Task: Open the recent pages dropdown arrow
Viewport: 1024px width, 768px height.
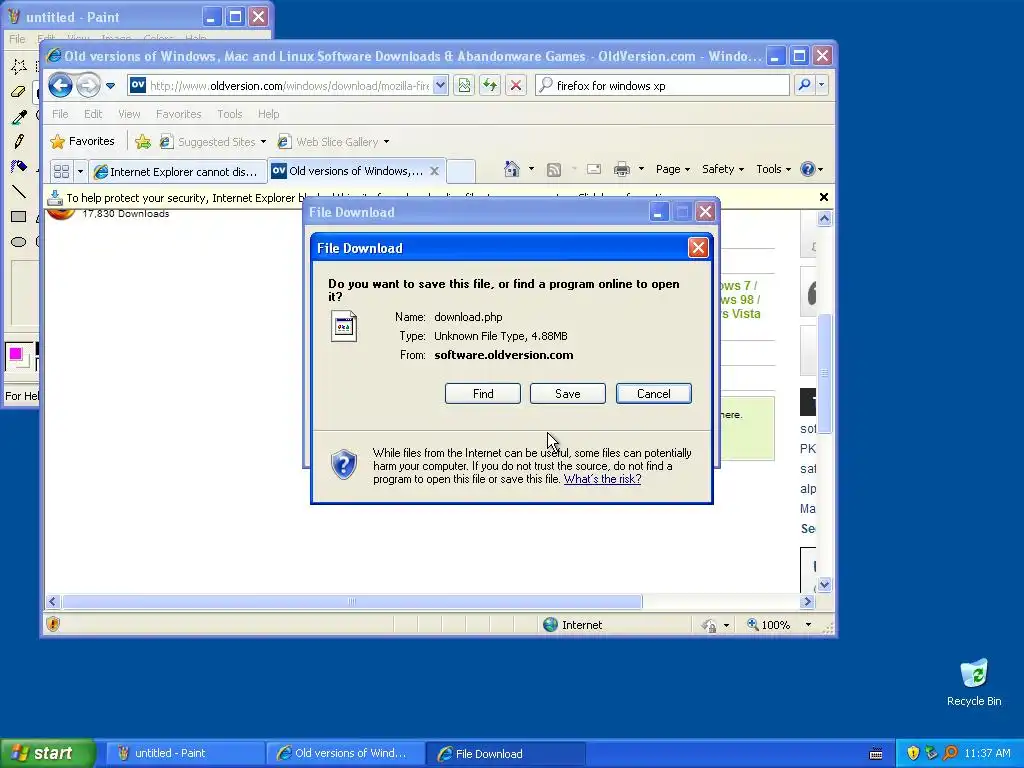Action: (x=110, y=86)
